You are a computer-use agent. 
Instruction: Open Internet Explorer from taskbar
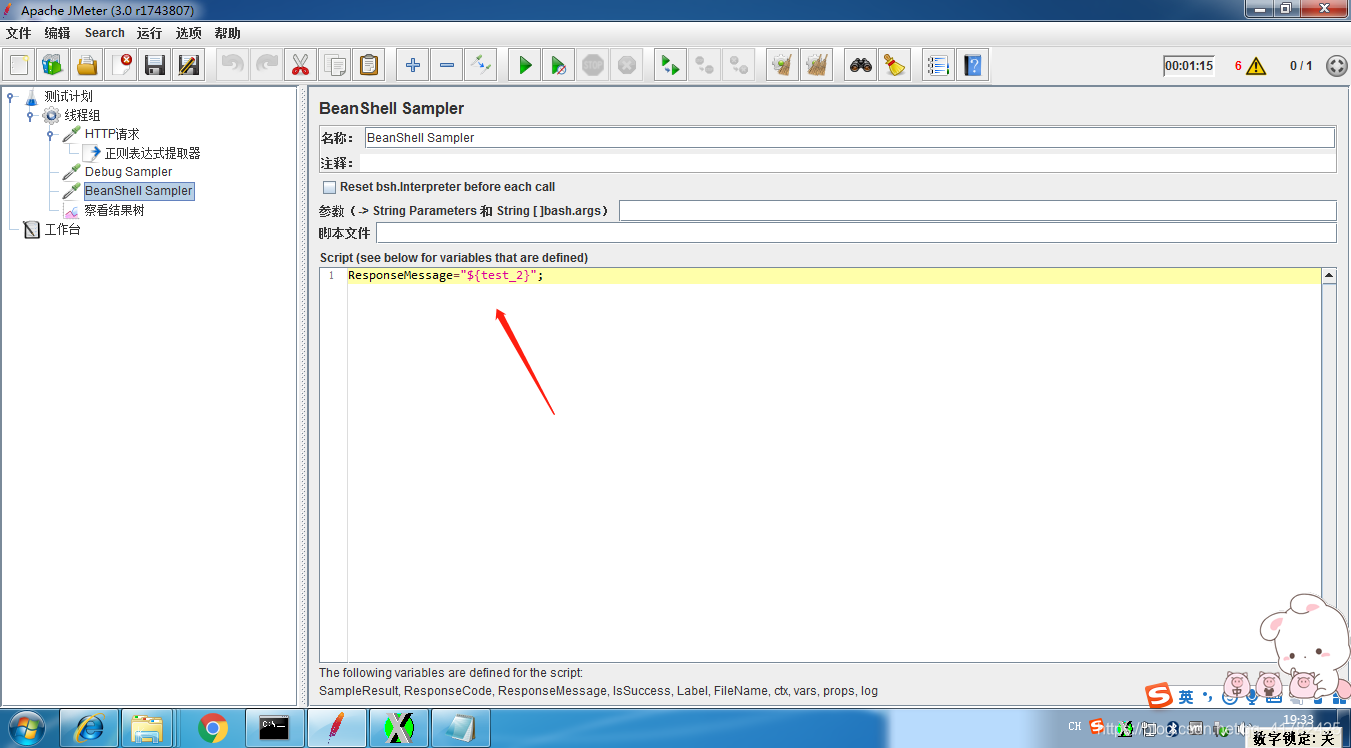(89, 729)
